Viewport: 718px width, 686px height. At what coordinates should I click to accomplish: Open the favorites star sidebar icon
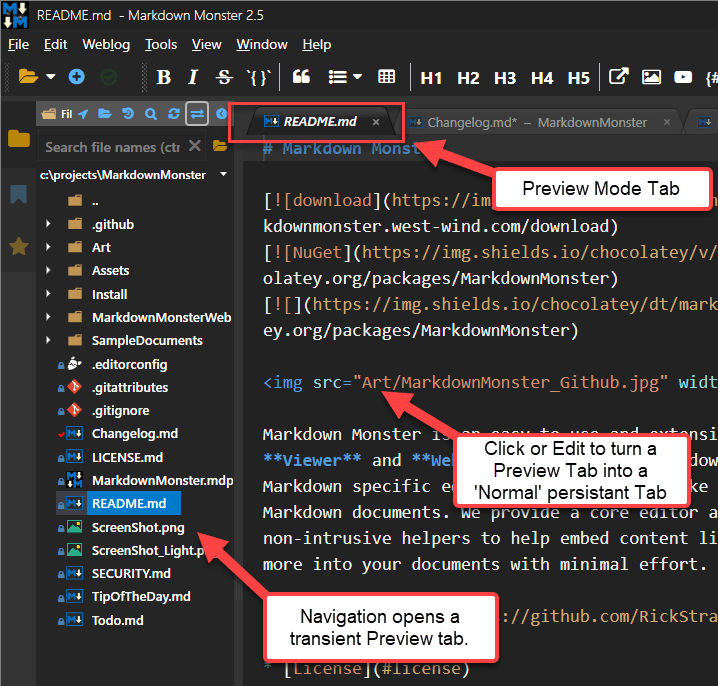(19, 246)
